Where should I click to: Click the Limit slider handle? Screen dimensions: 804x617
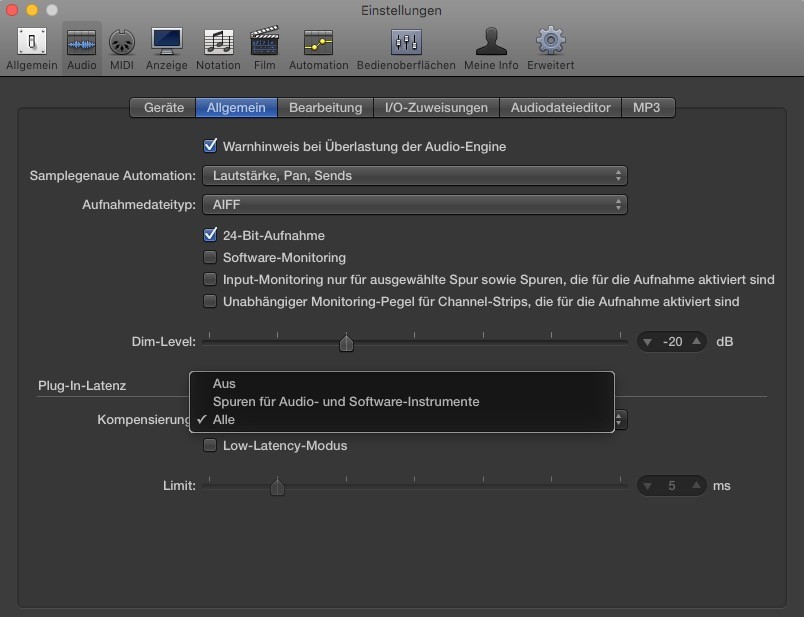tap(277, 487)
